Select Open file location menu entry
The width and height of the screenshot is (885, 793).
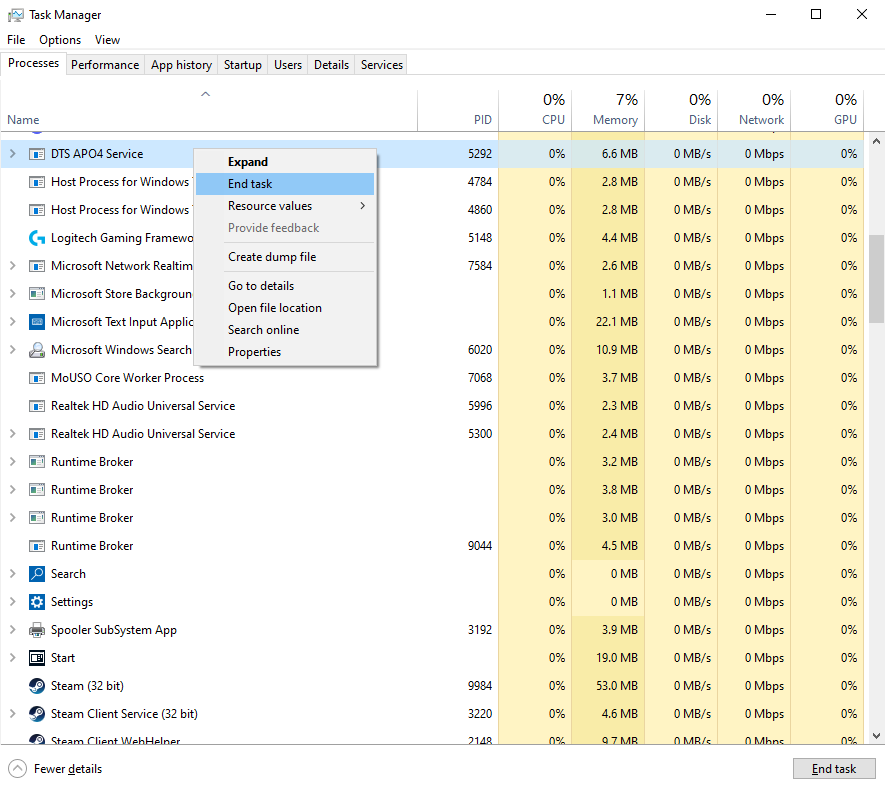tap(285, 308)
